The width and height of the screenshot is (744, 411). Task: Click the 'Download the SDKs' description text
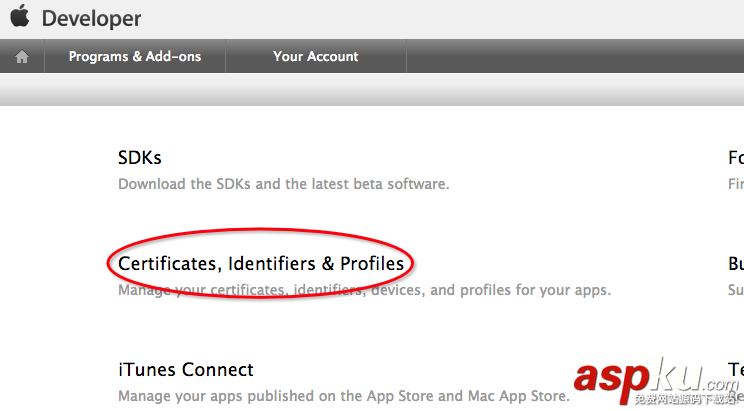point(283,184)
